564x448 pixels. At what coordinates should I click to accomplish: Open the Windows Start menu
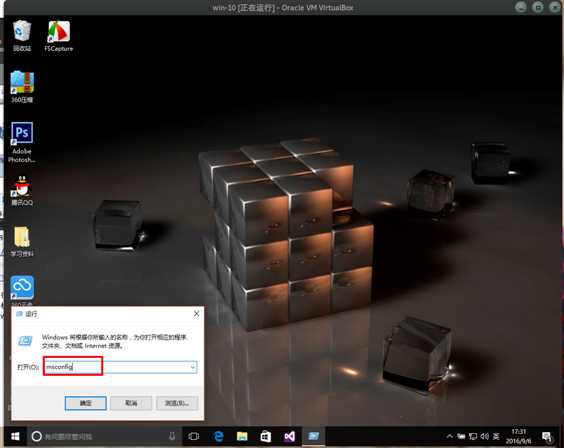[x=15, y=436]
